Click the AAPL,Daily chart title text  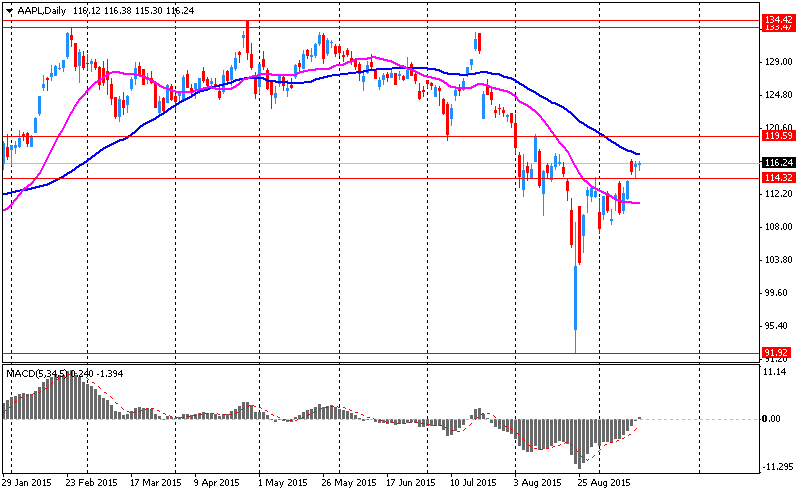[x=42, y=11]
